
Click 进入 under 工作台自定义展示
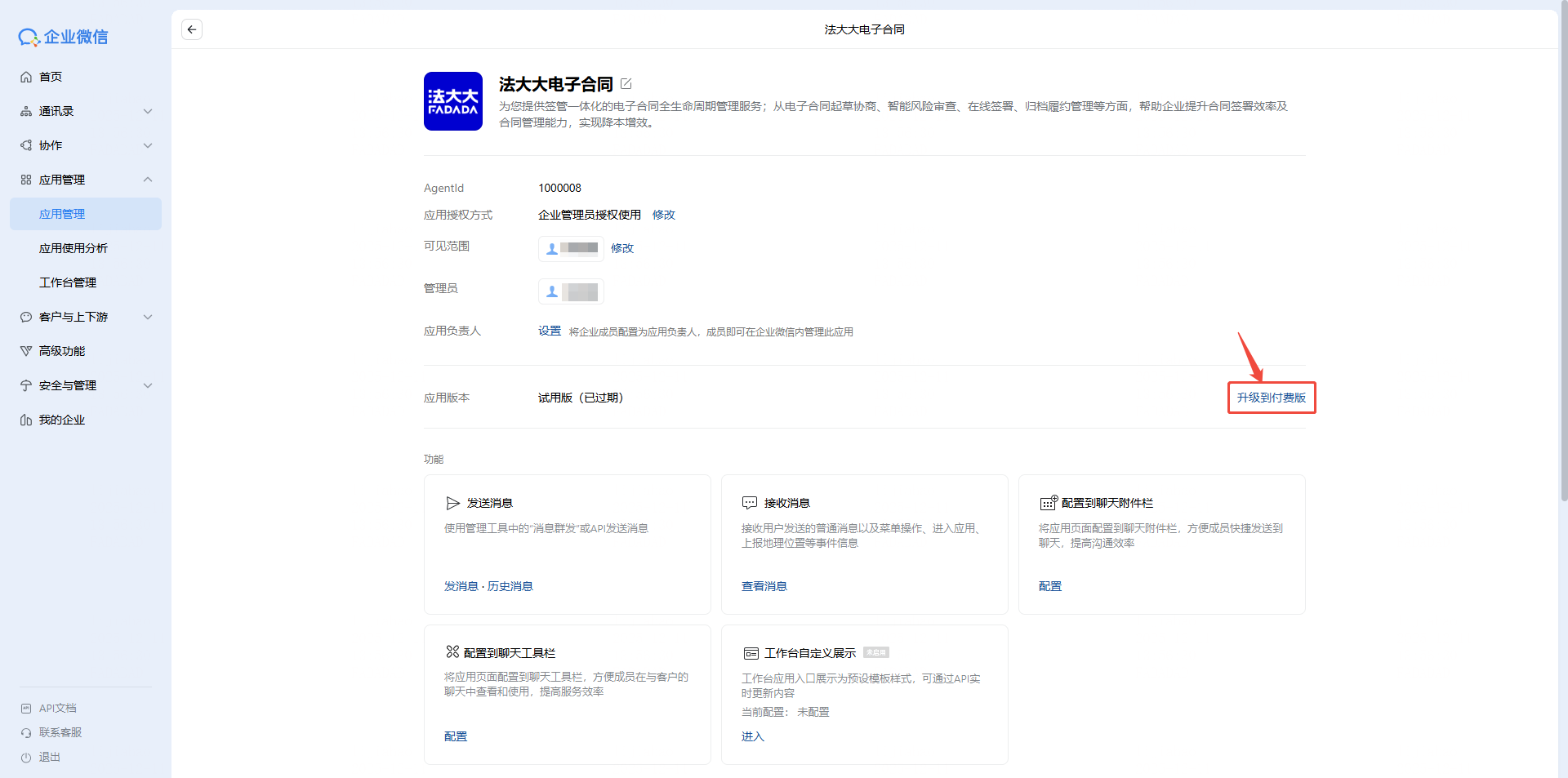(753, 736)
